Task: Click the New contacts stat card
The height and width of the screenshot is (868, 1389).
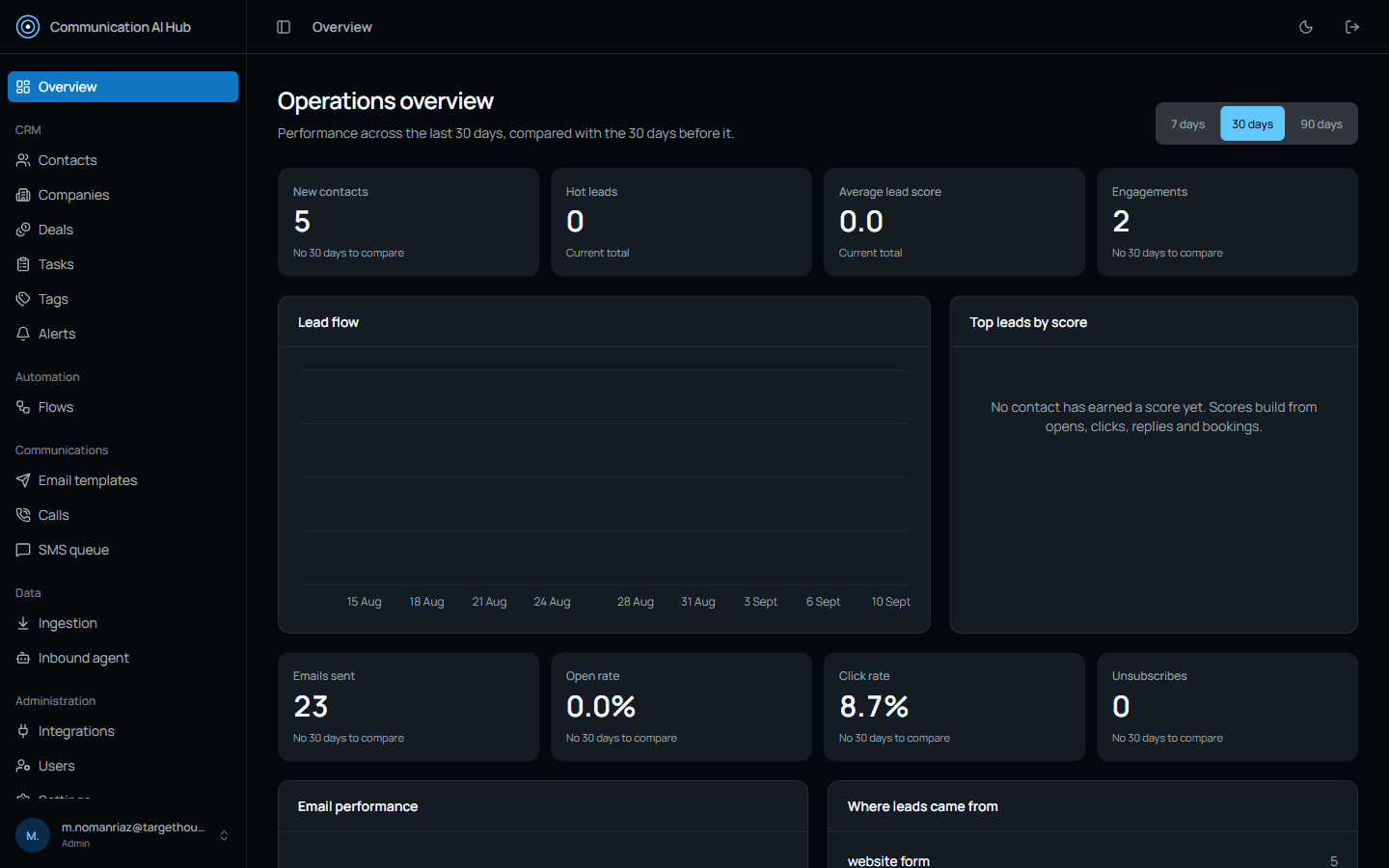Action: tap(408, 222)
